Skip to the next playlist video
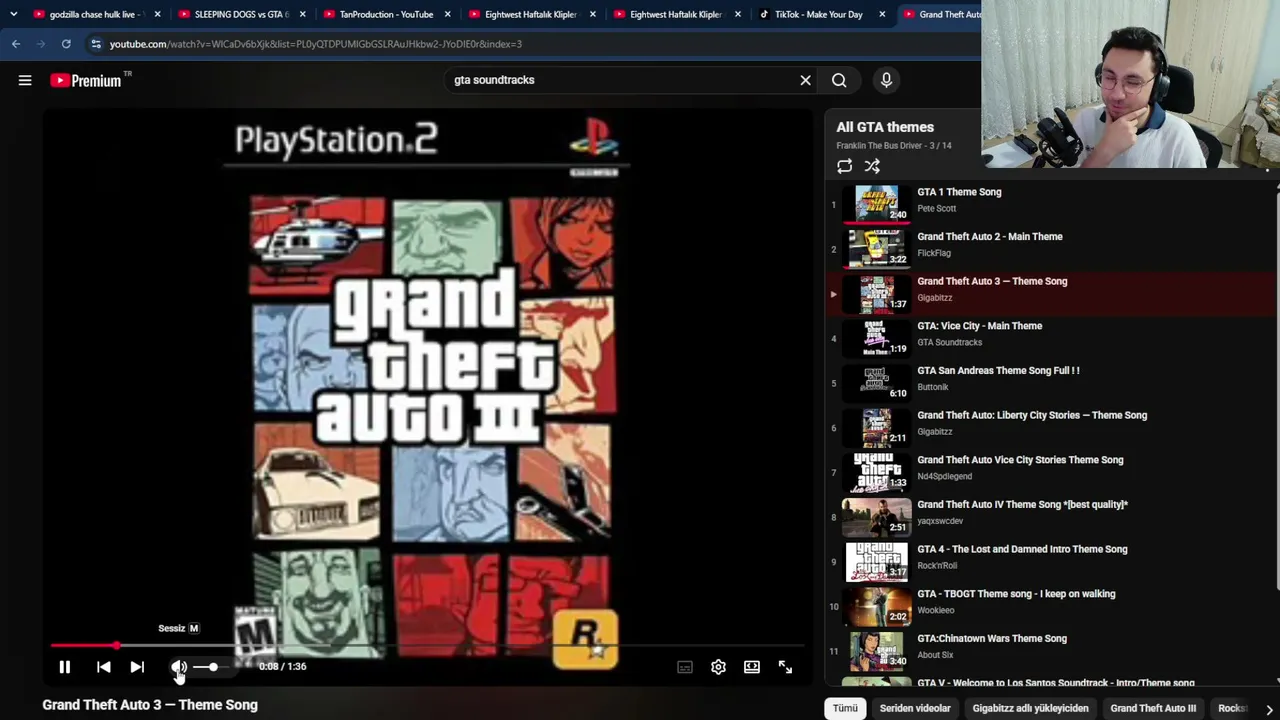 pyautogui.click(x=137, y=667)
